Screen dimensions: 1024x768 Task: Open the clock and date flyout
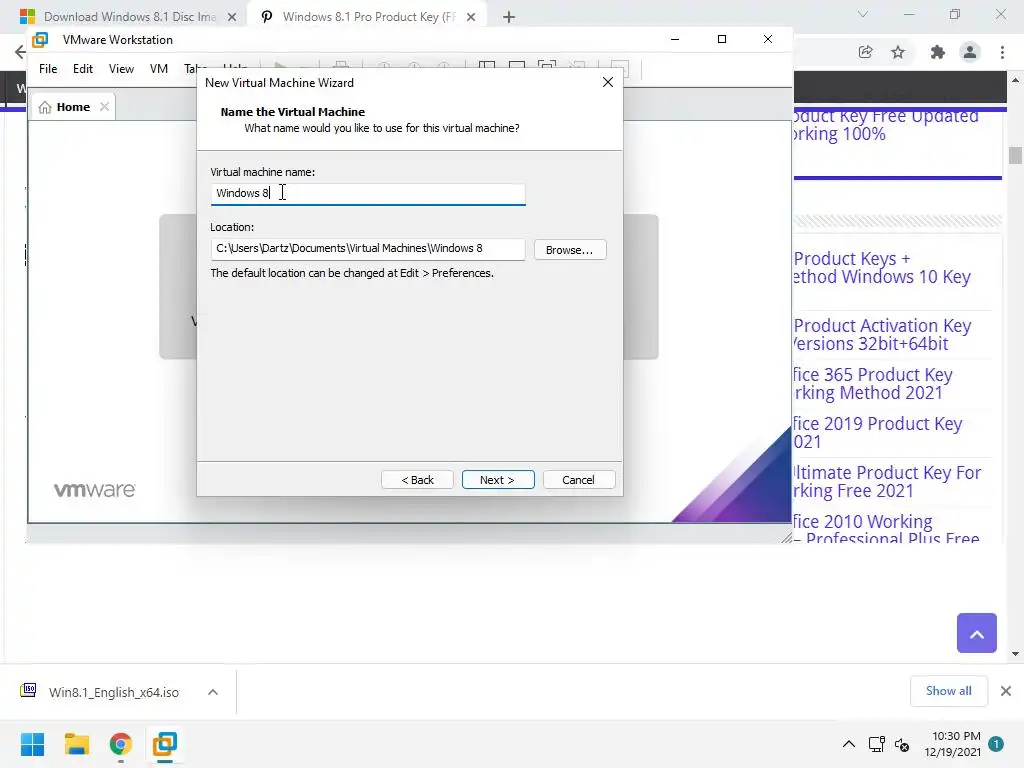[x=952, y=744]
